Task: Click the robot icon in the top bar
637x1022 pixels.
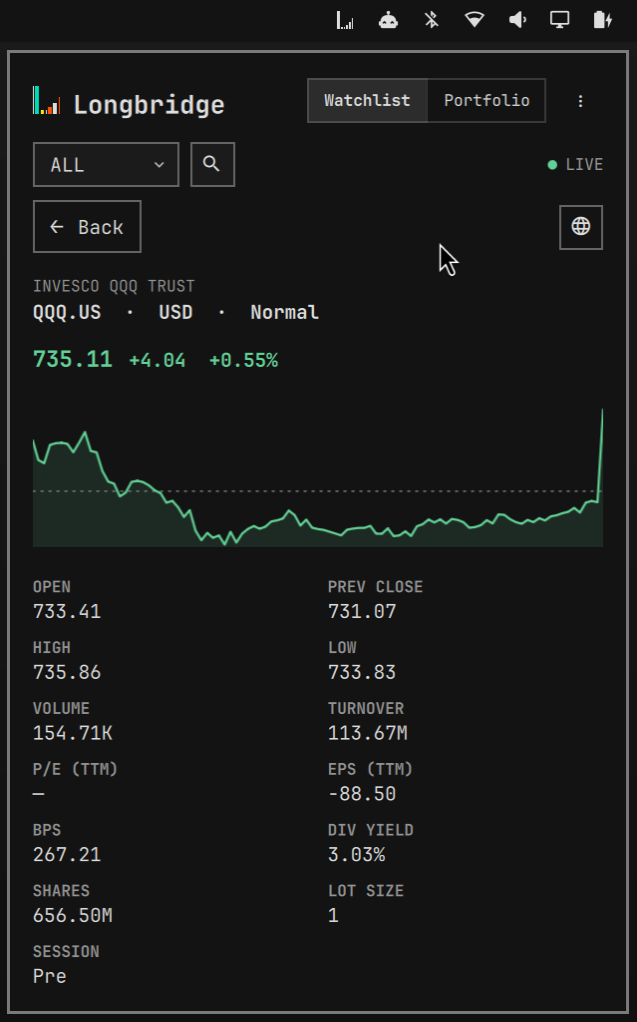Action: (x=388, y=20)
